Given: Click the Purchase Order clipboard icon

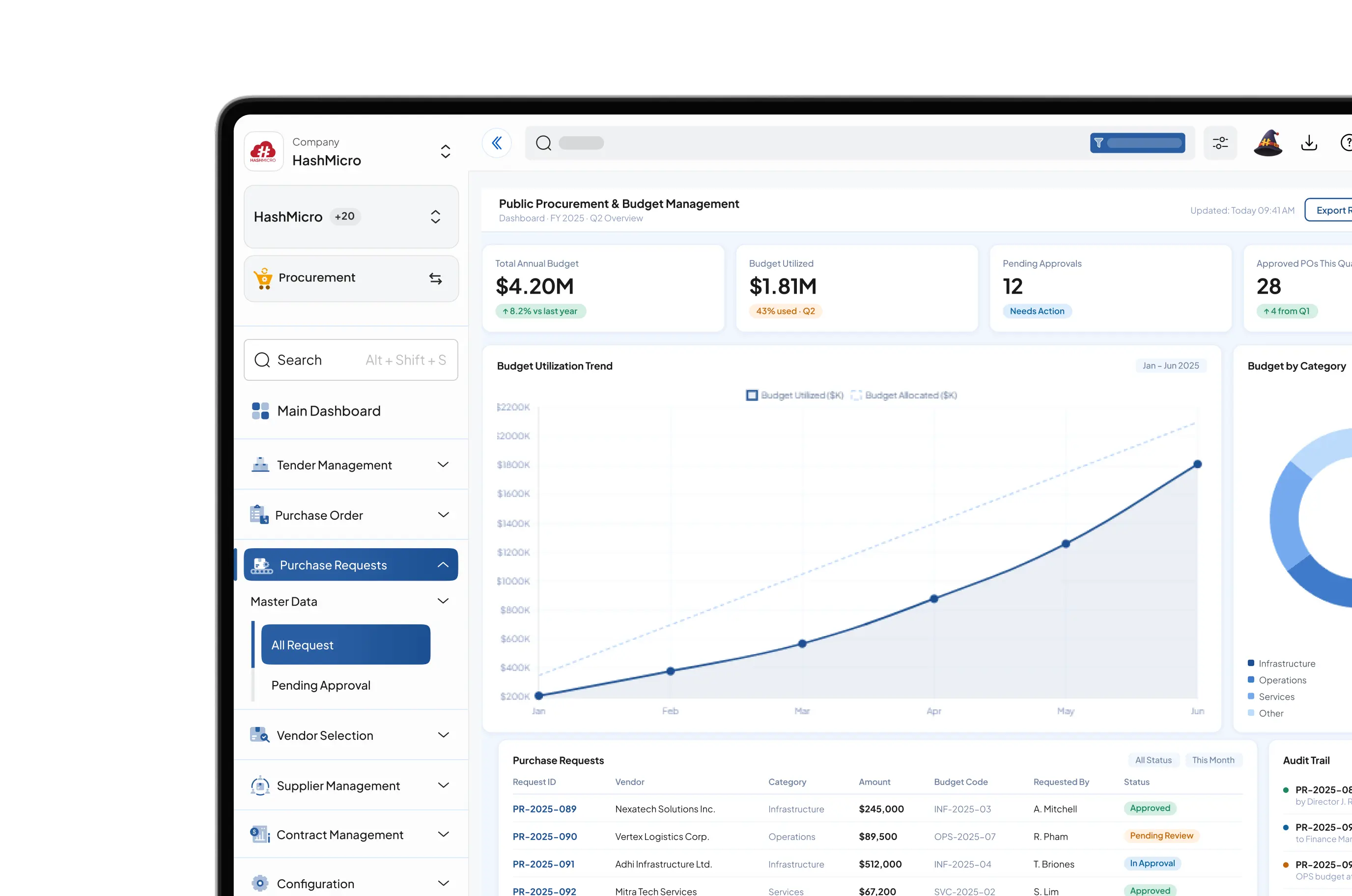Looking at the screenshot, I should coord(259,514).
